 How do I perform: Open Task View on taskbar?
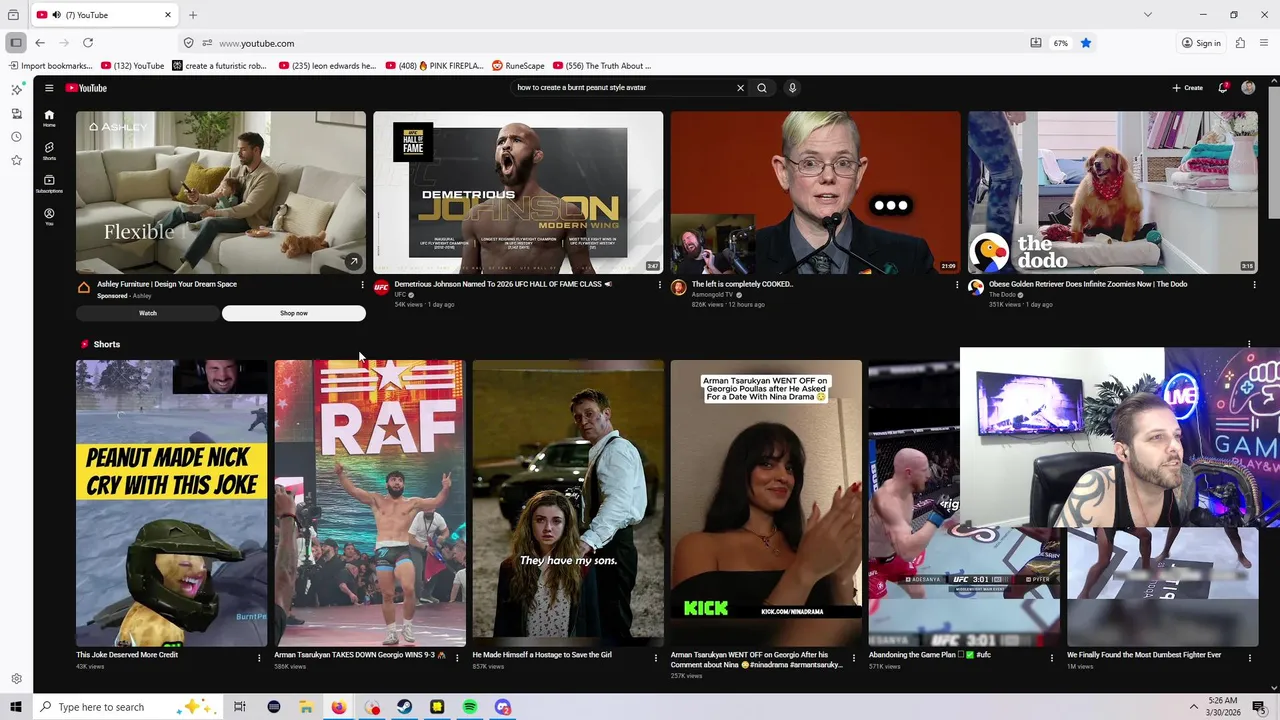coord(240,707)
